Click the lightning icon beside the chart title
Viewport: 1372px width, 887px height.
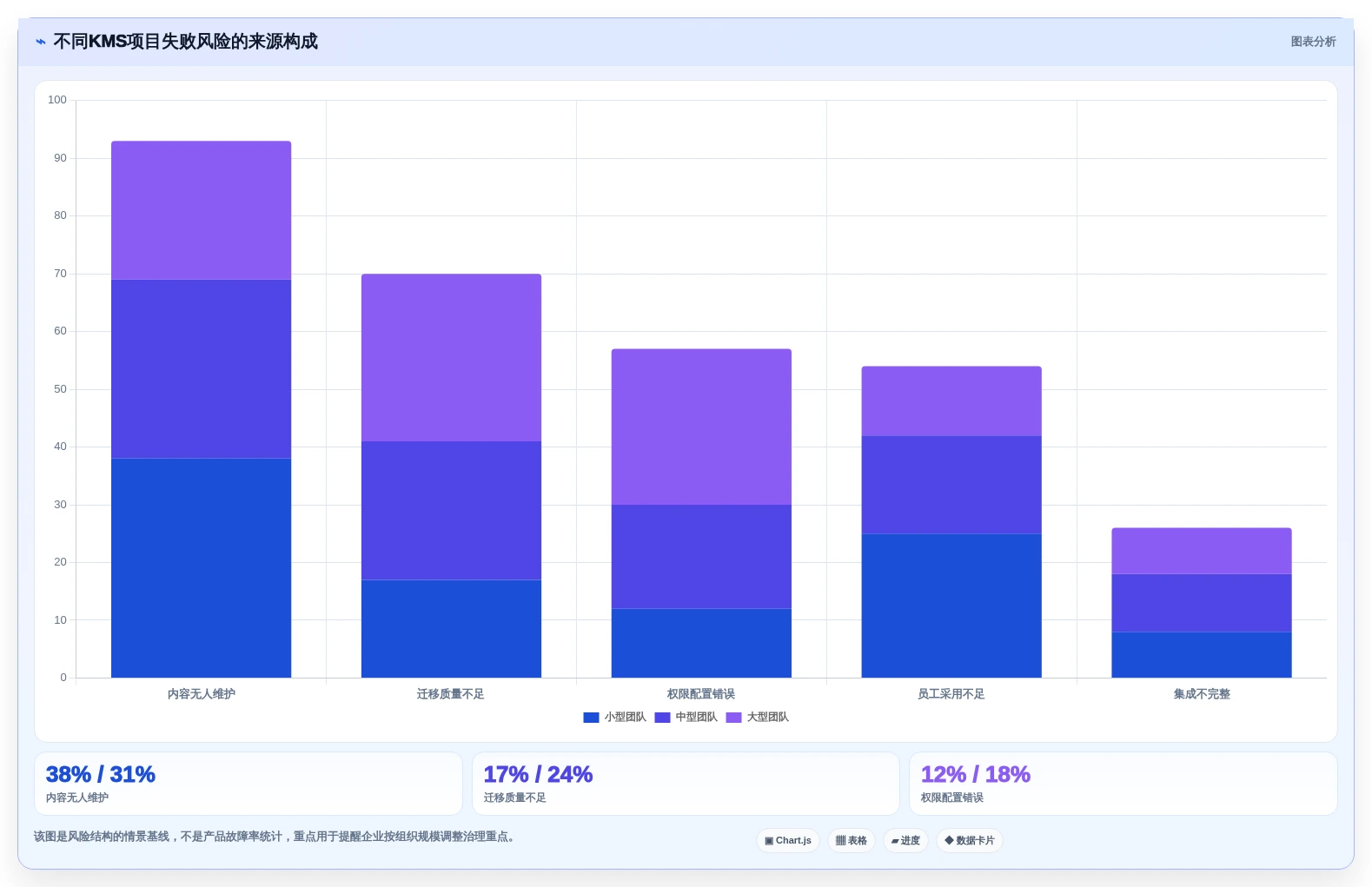(40, 42)
